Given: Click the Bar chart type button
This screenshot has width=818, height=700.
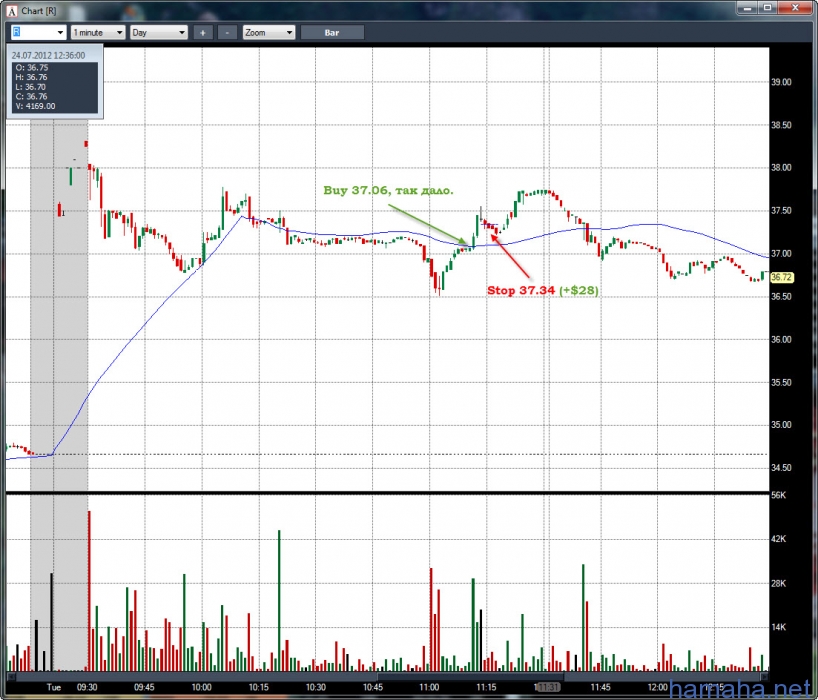Looking at the screenshot, I should [x=332, y=32].
